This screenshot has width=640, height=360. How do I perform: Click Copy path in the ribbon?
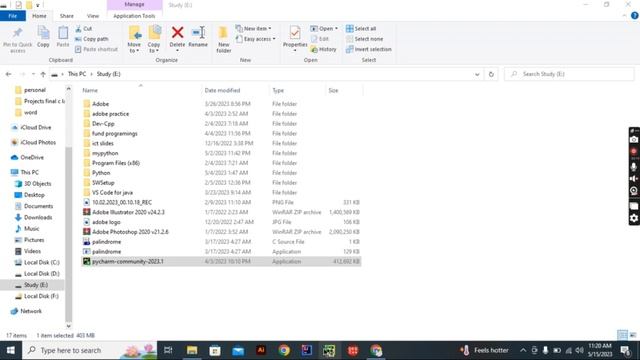click(92, 39)
